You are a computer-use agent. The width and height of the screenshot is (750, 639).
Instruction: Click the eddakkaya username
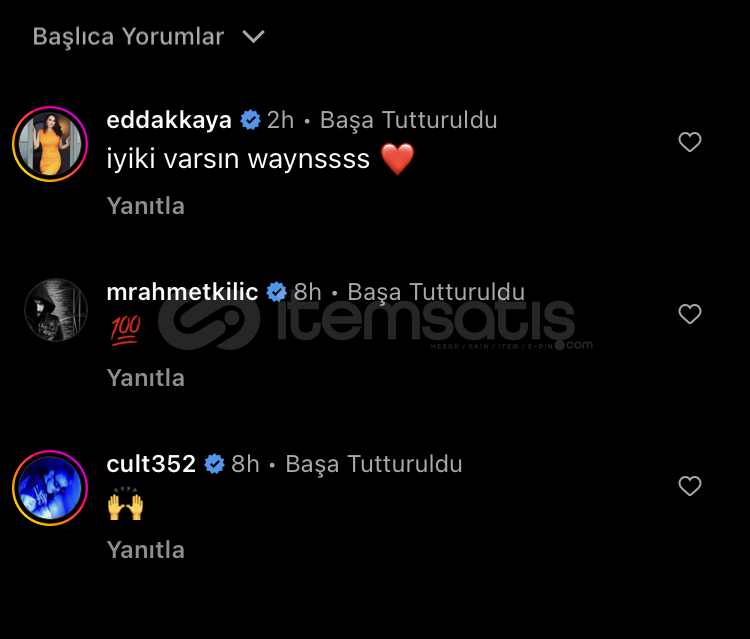pyautogui.click(x=169, y=120)
